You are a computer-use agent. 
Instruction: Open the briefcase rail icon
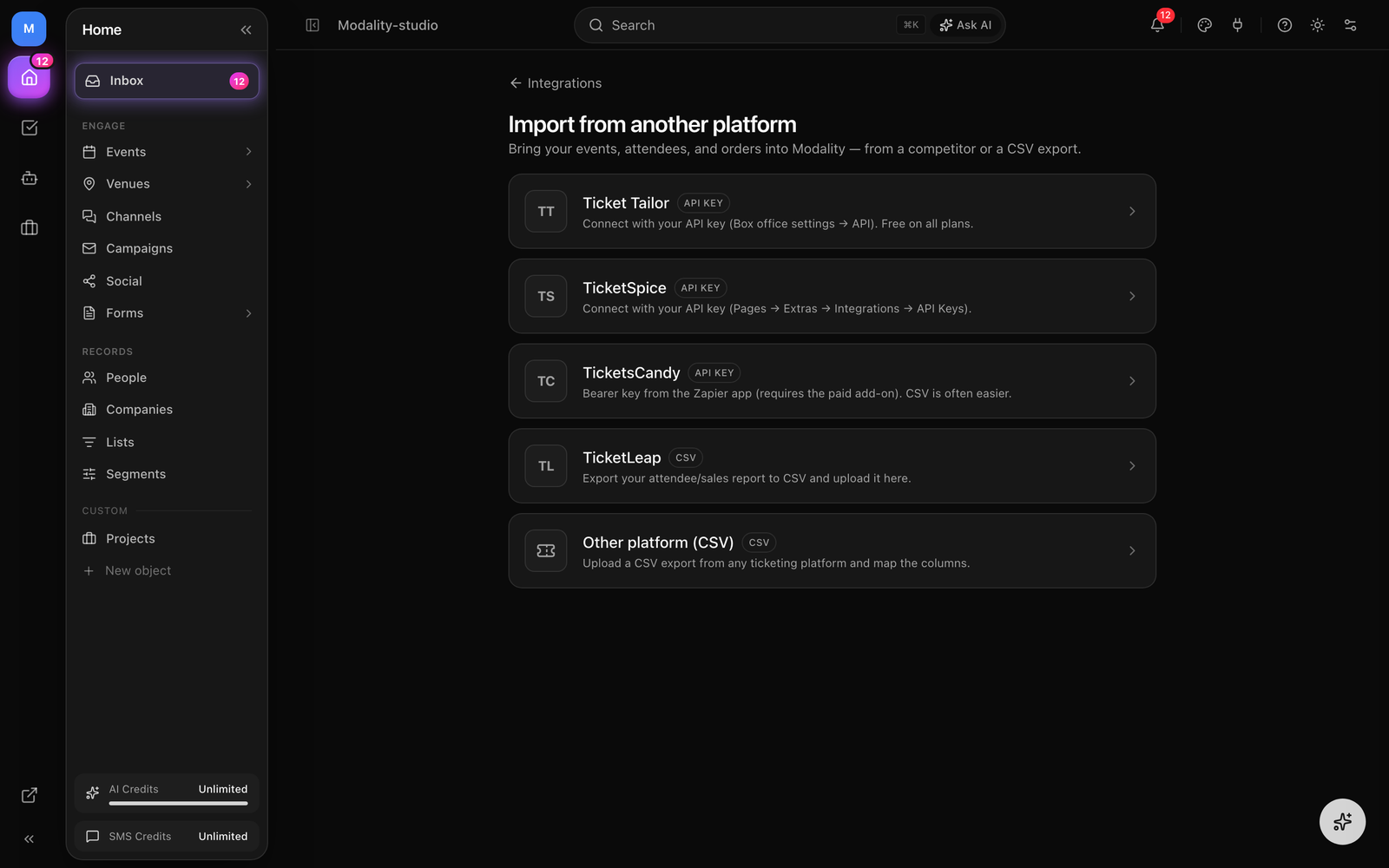coord(29,227)
